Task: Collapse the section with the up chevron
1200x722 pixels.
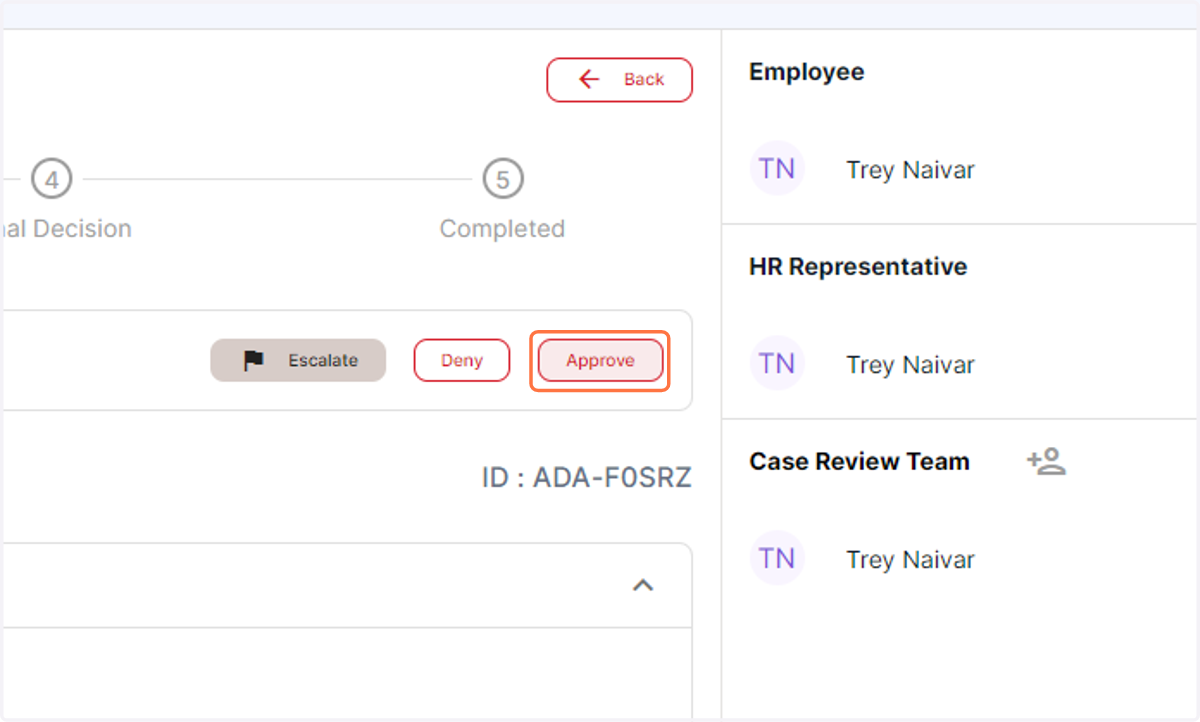Action: tap(643, 586)
